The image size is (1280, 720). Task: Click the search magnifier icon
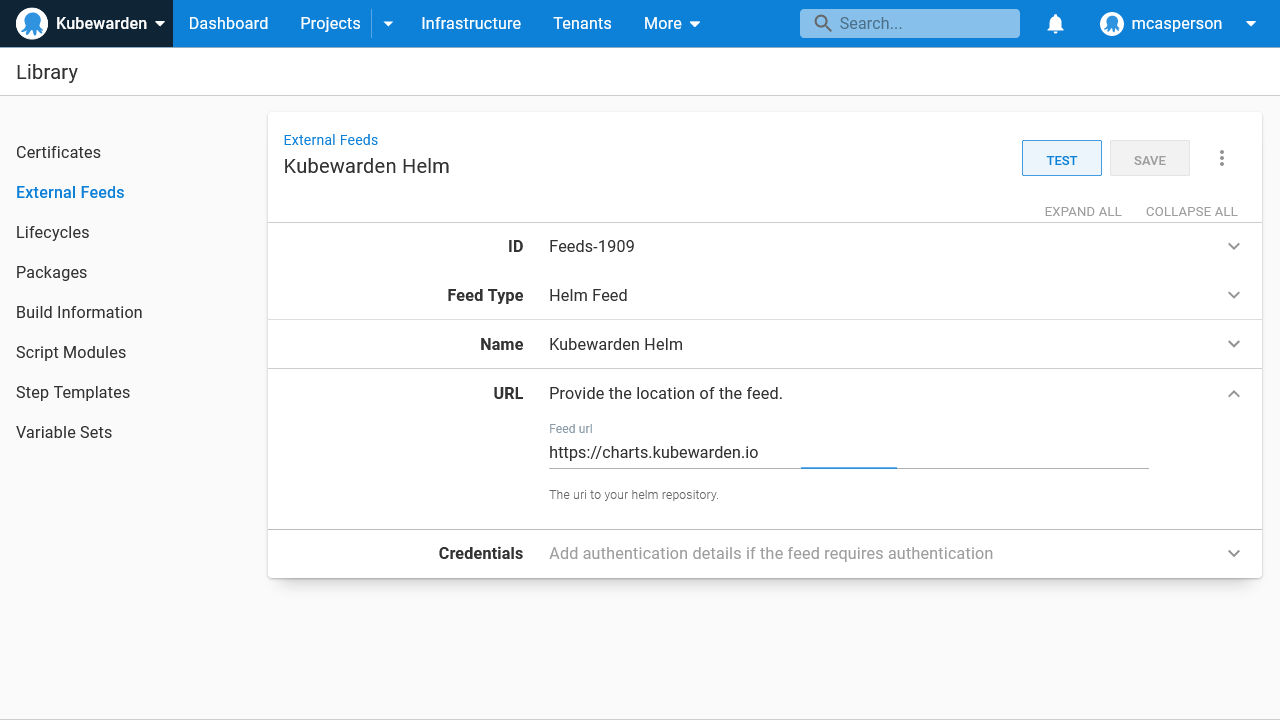point(823,23)
